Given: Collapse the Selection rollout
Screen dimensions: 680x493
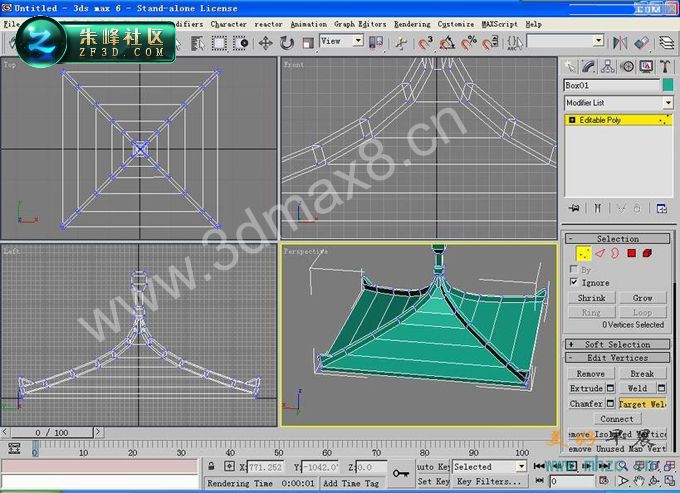Looking at the screenshot, I should click(617, 238).
